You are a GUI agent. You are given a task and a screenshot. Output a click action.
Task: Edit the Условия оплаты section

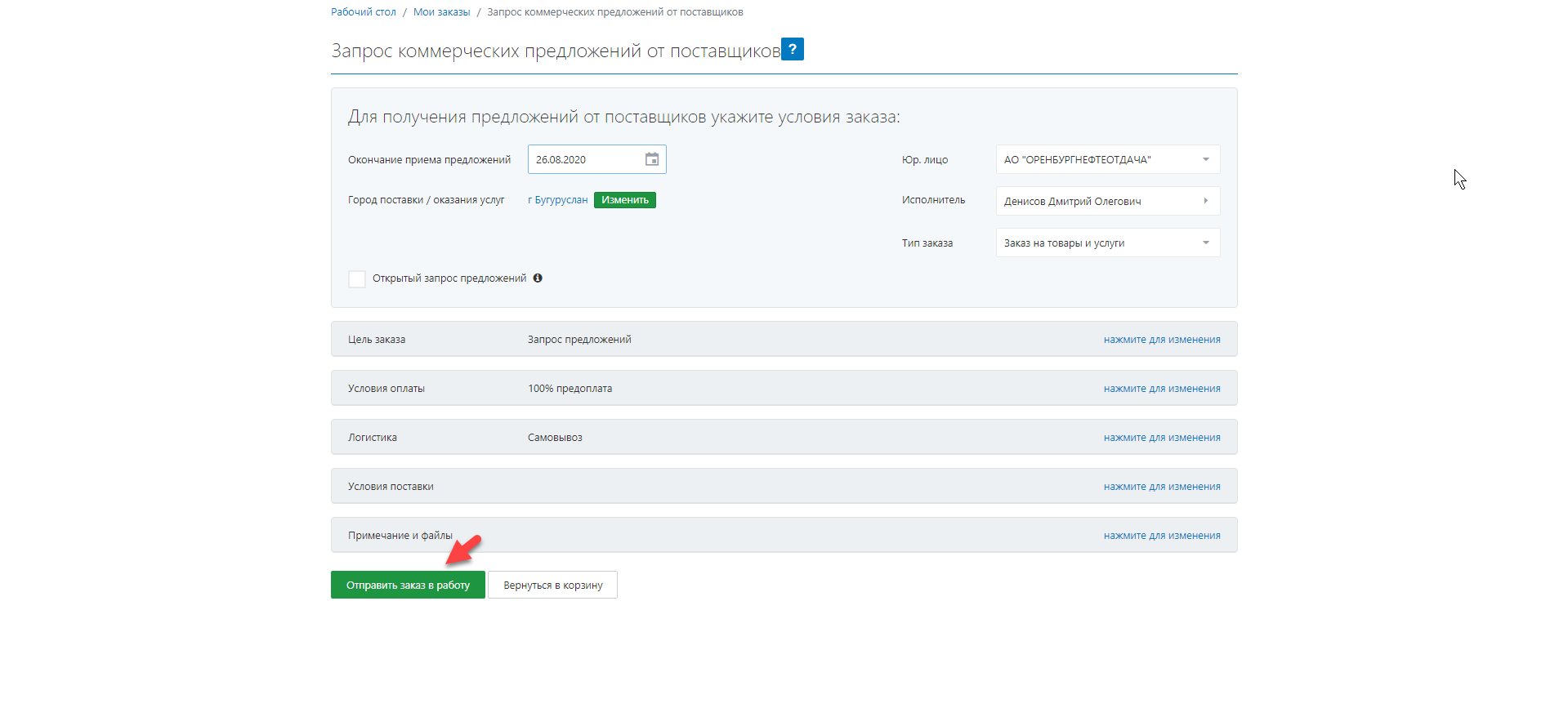[x=1161, y=389]
